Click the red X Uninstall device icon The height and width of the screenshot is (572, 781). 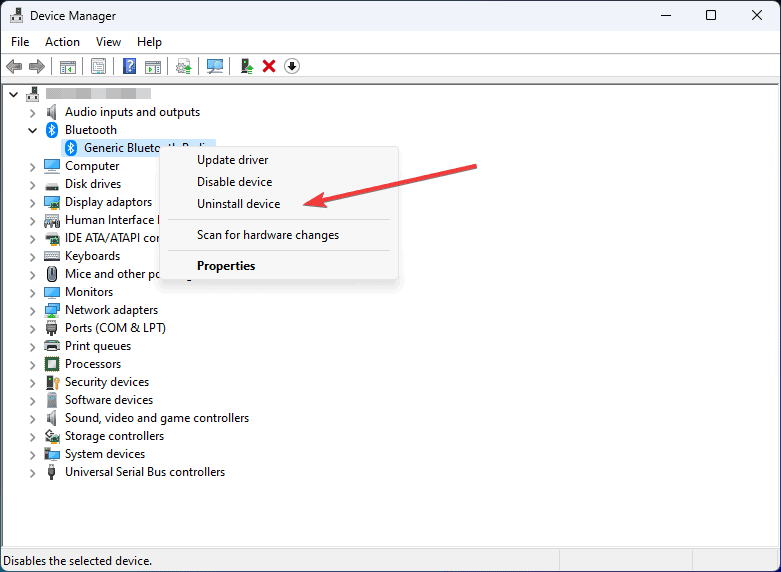269,66
